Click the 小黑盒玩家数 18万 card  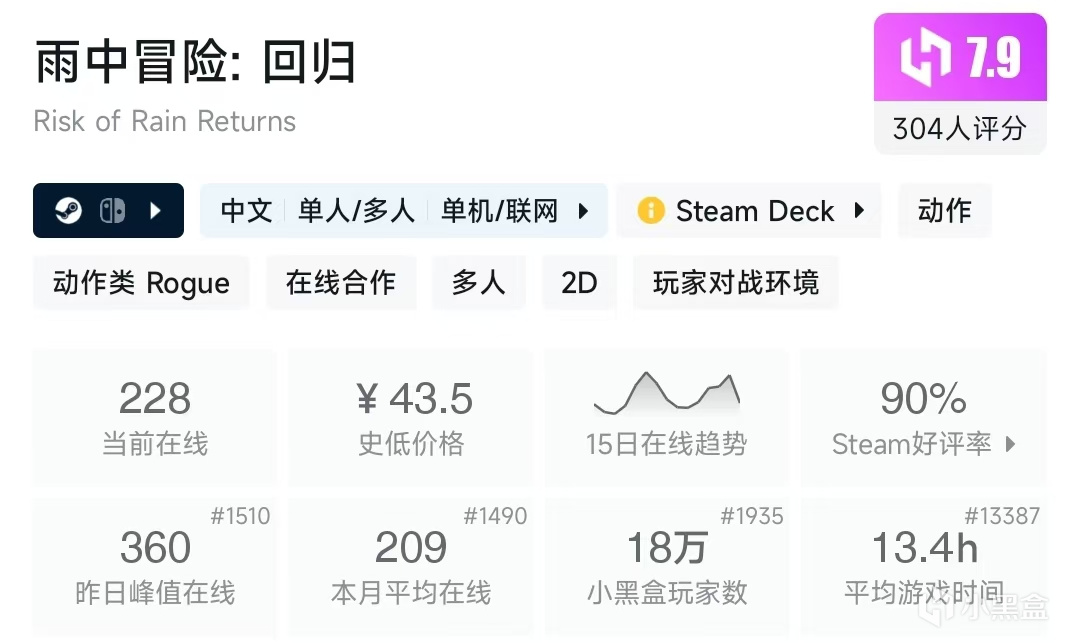[x=666, y=566]
